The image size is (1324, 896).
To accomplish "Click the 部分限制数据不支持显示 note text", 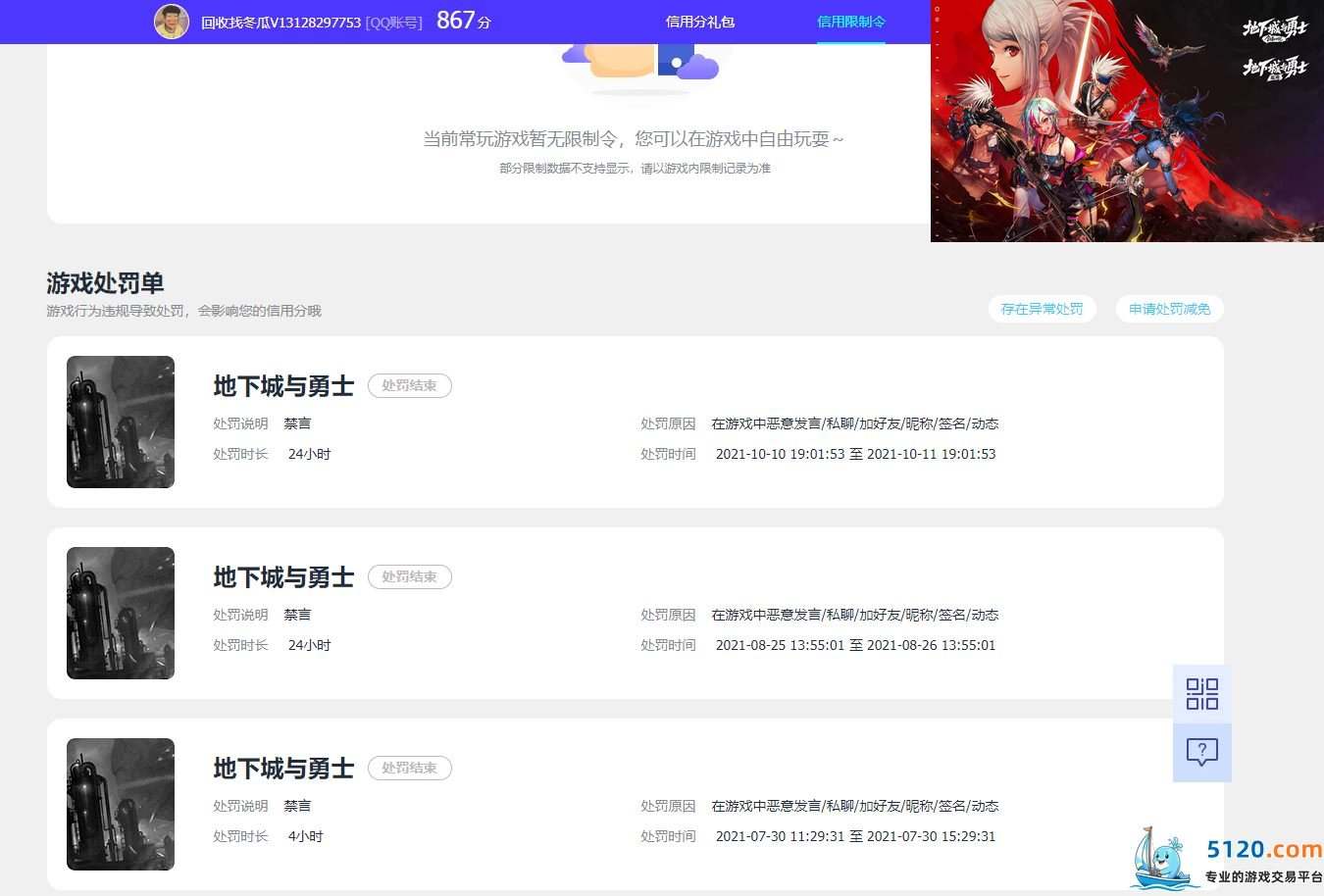I will (636, 169).
